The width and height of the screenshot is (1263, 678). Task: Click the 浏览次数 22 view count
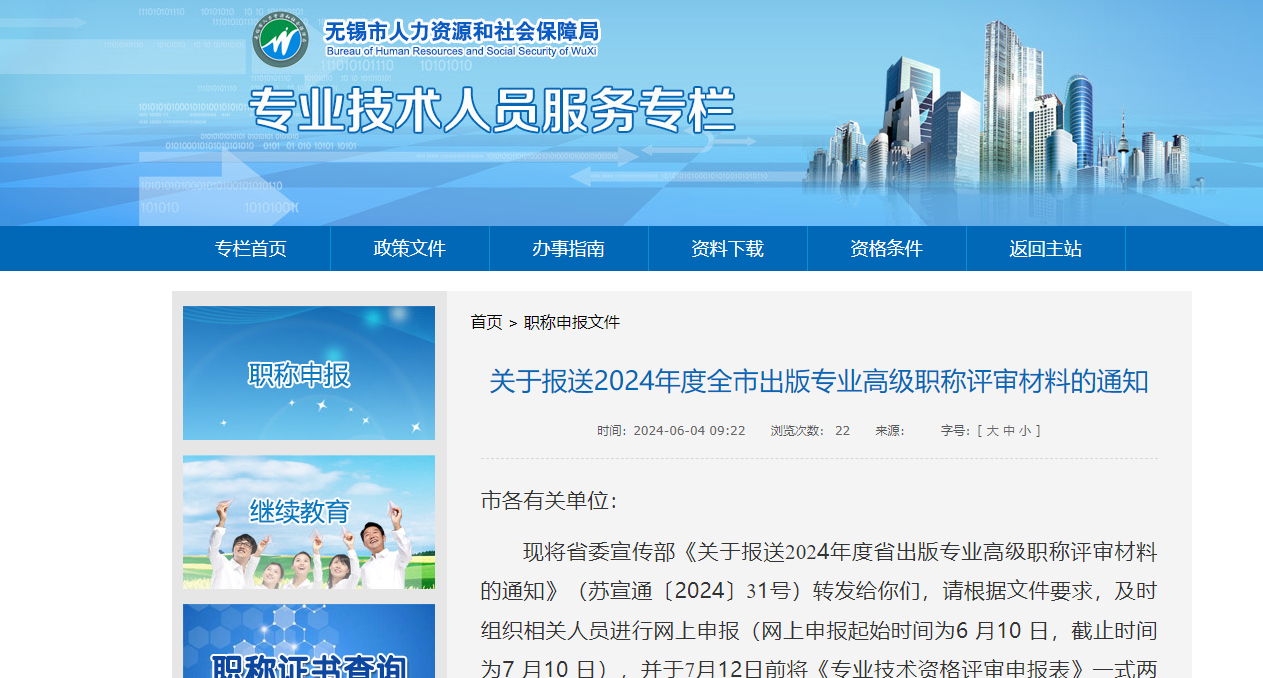810,431
